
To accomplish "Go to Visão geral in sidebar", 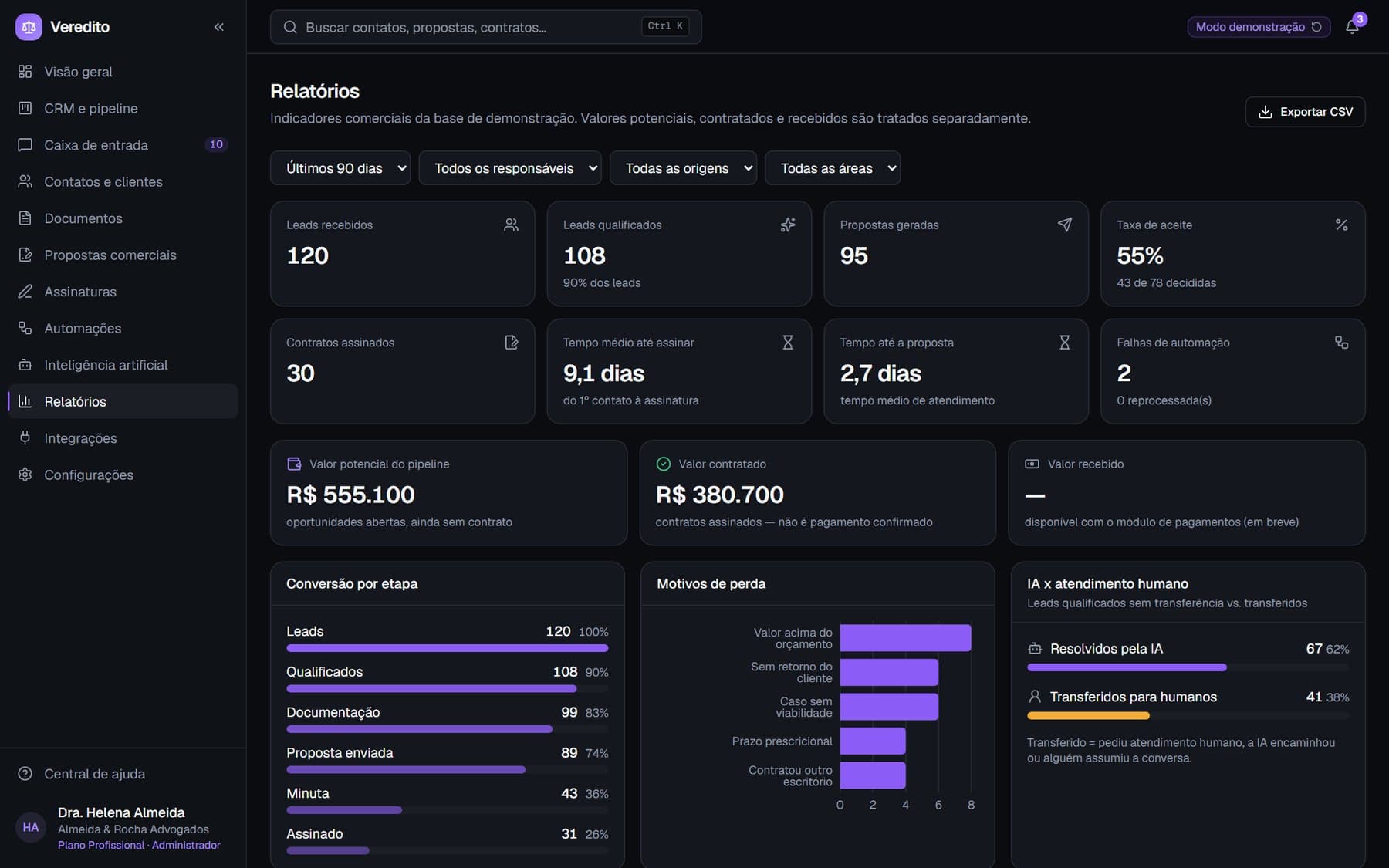I will coord(123,72).
